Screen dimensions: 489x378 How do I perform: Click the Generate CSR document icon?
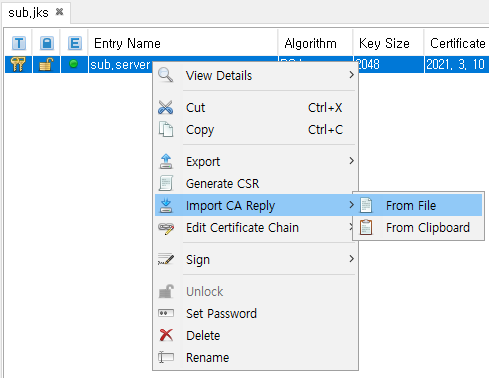click(x=166, y=183)
